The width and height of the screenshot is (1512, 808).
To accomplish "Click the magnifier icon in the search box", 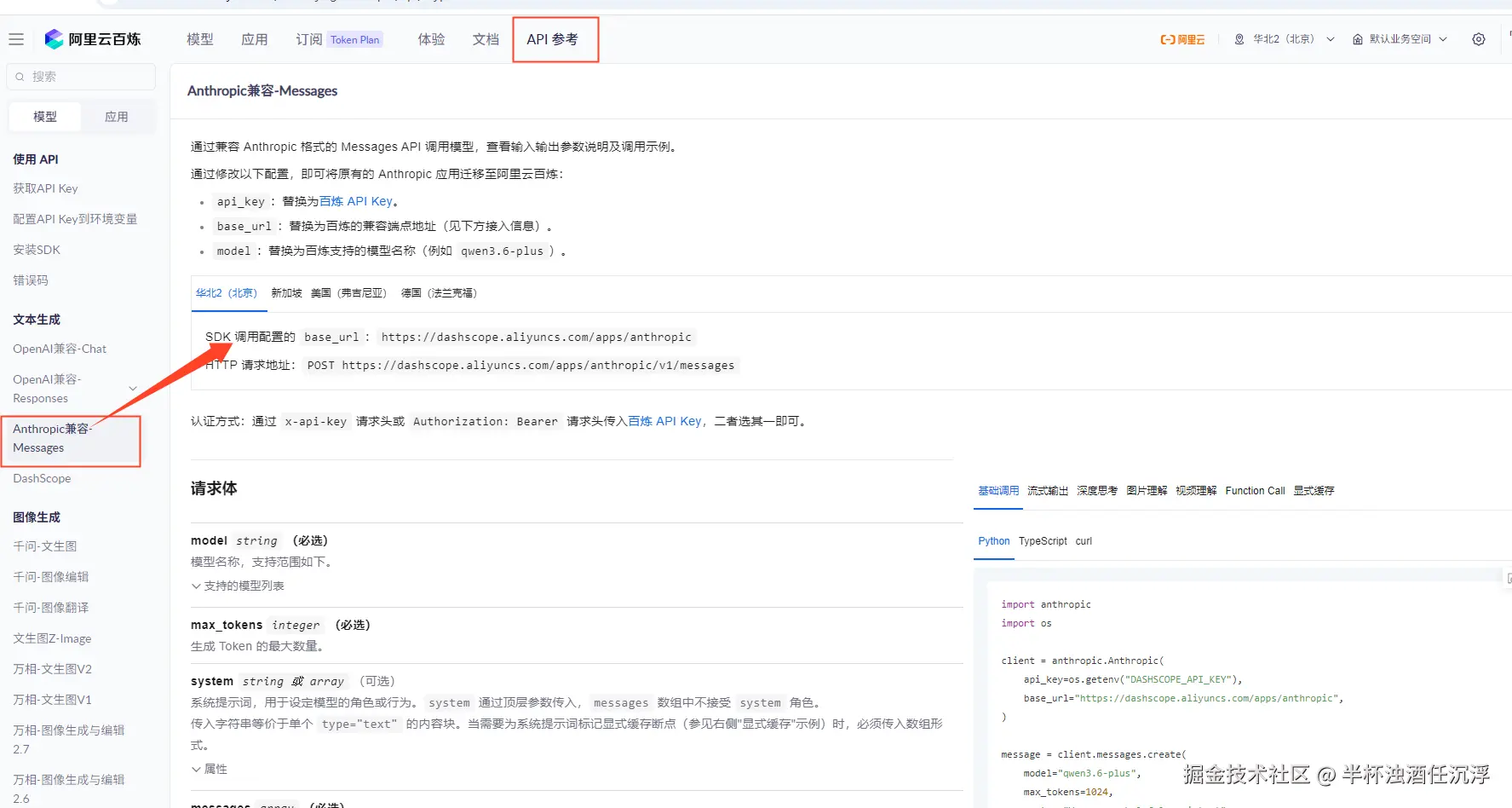I will (x=20, y=77).
